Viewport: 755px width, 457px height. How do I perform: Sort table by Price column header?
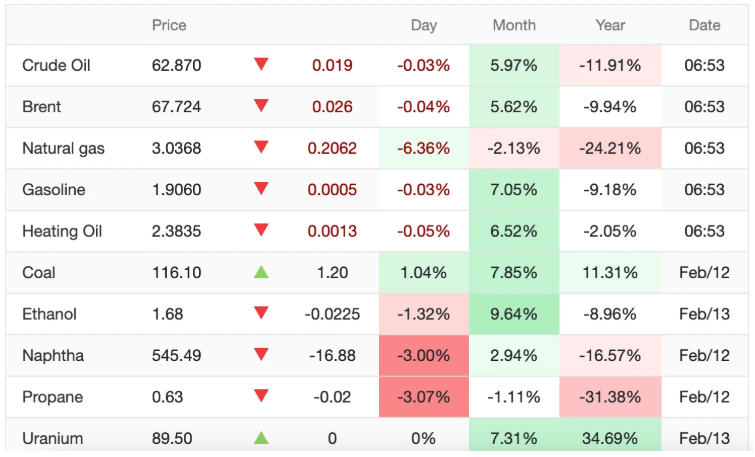169,25
